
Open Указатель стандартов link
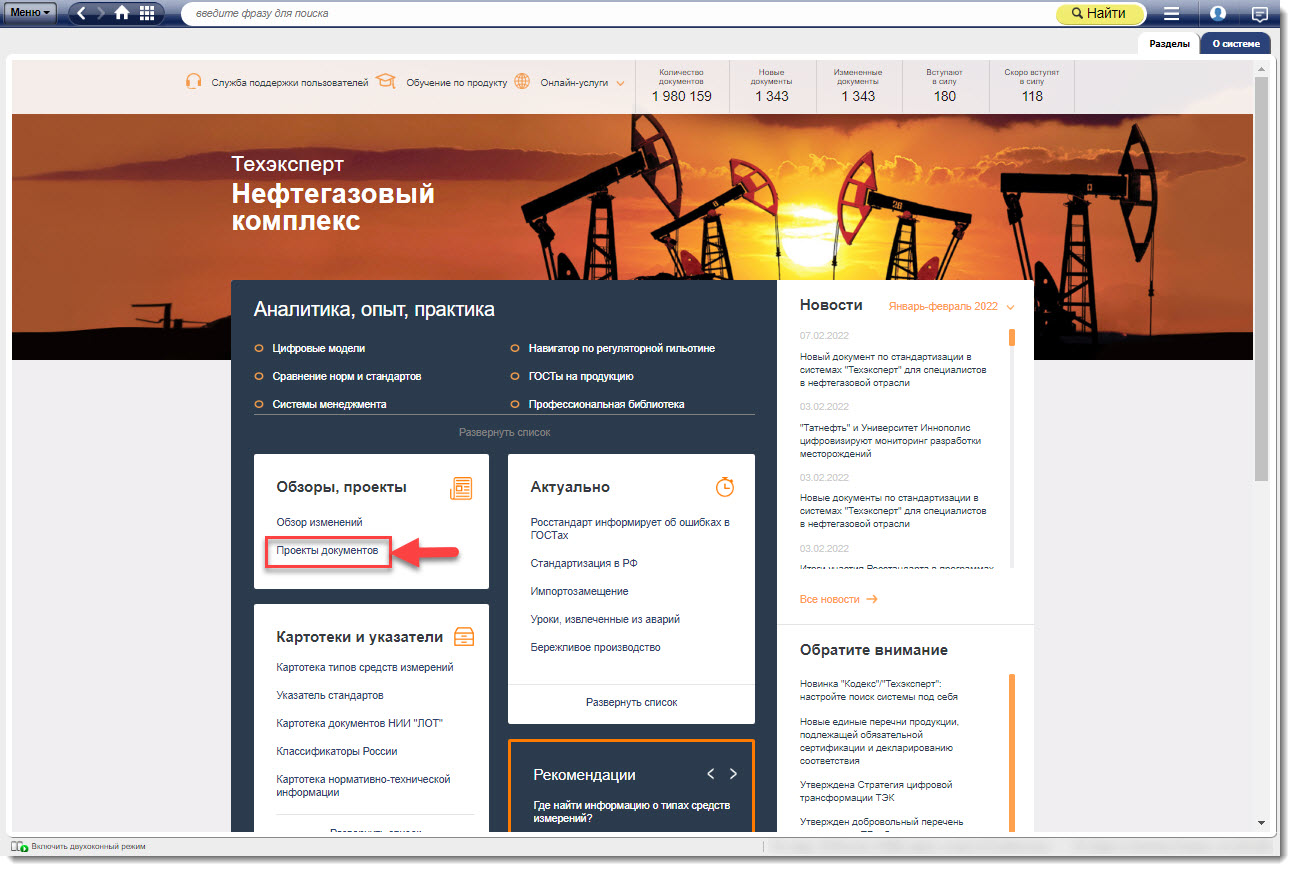click(x=330, y=695)
